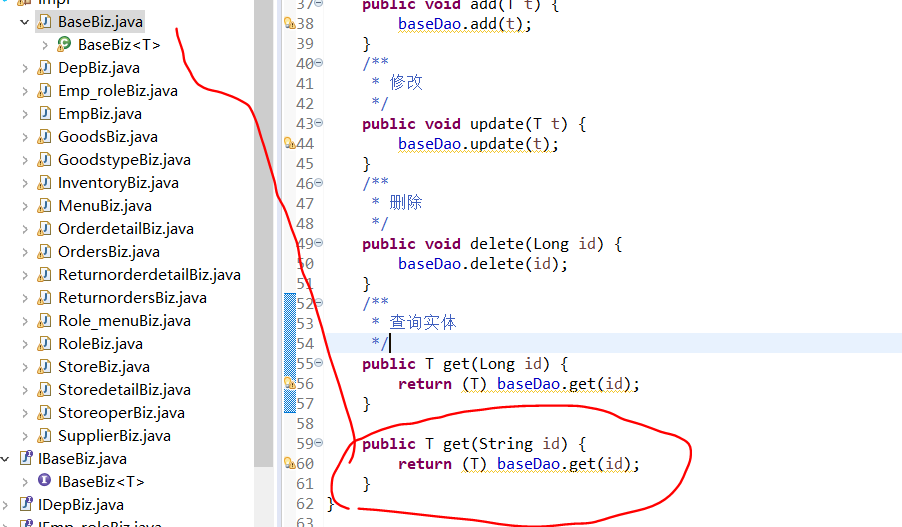
Task: Click warning marker on line 56
Action: tap(289, 383)
